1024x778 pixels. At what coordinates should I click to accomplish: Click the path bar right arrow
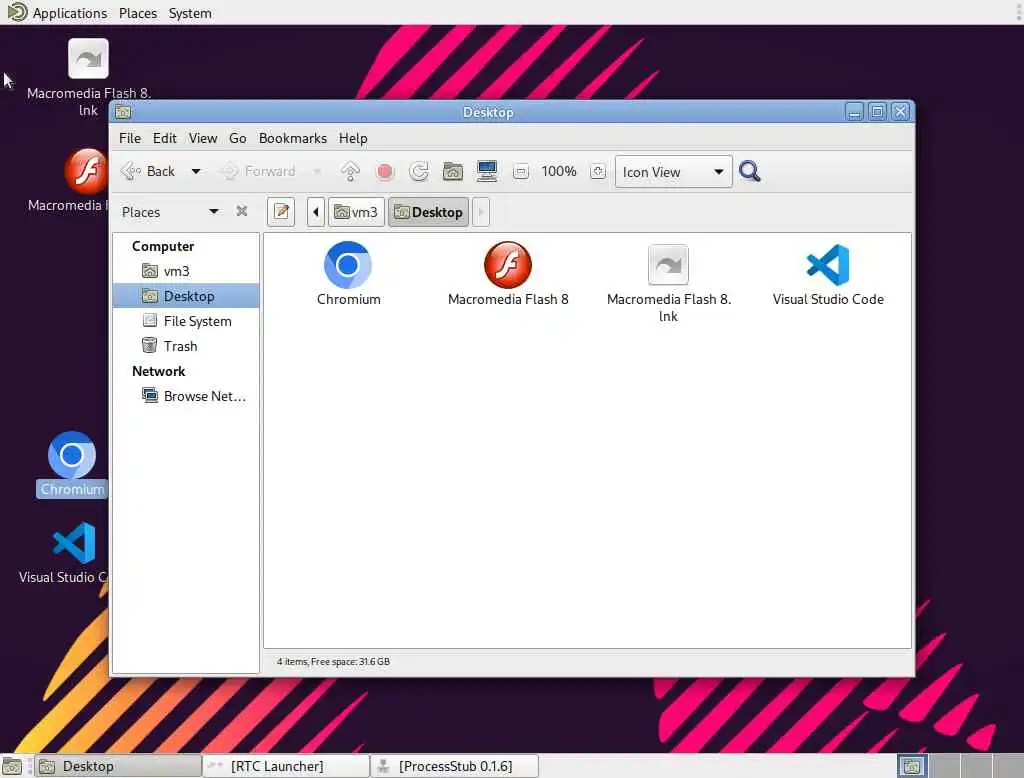point(481,212)
